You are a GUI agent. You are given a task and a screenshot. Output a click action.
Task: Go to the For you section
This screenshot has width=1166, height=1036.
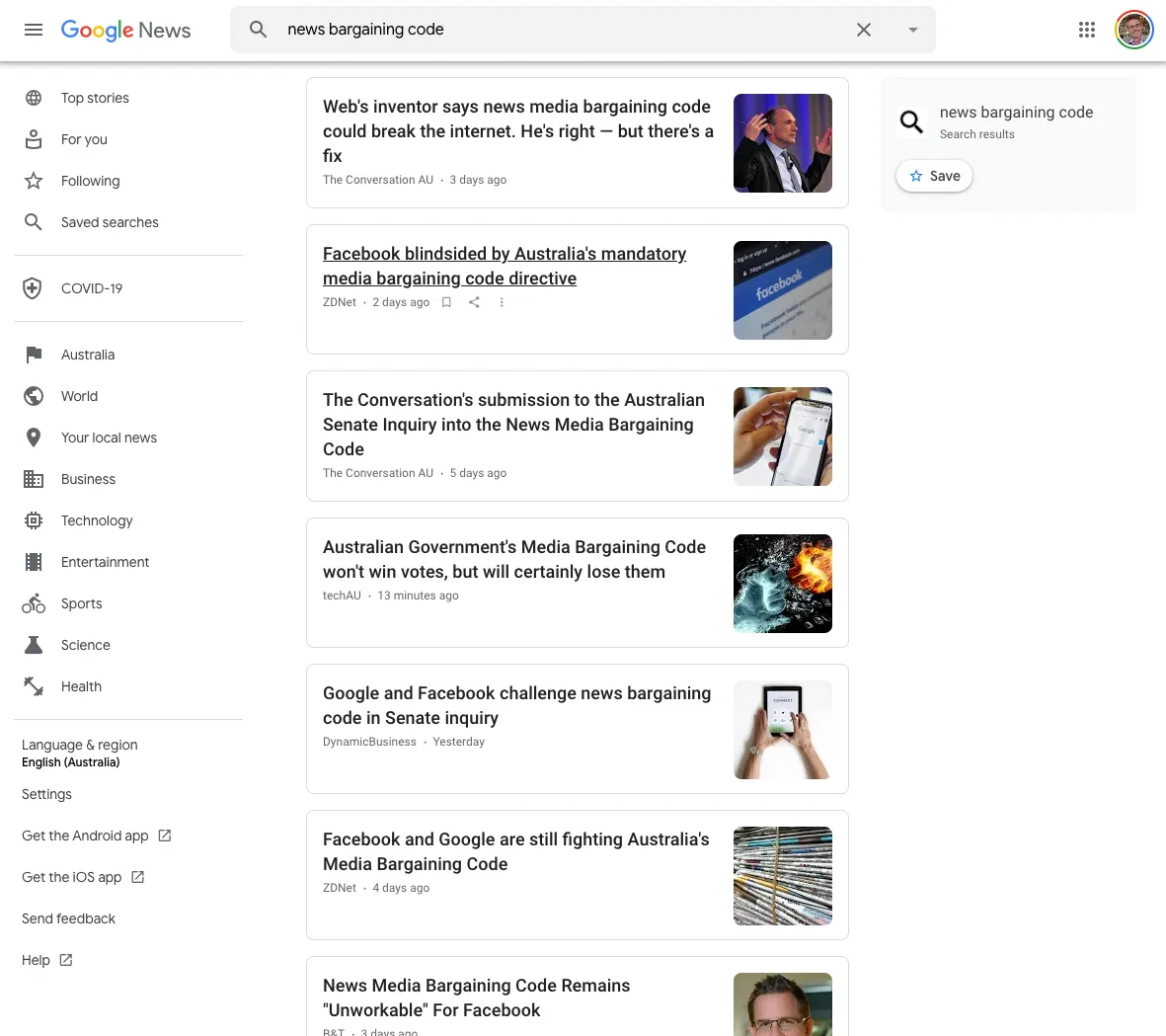pos(84,139)
